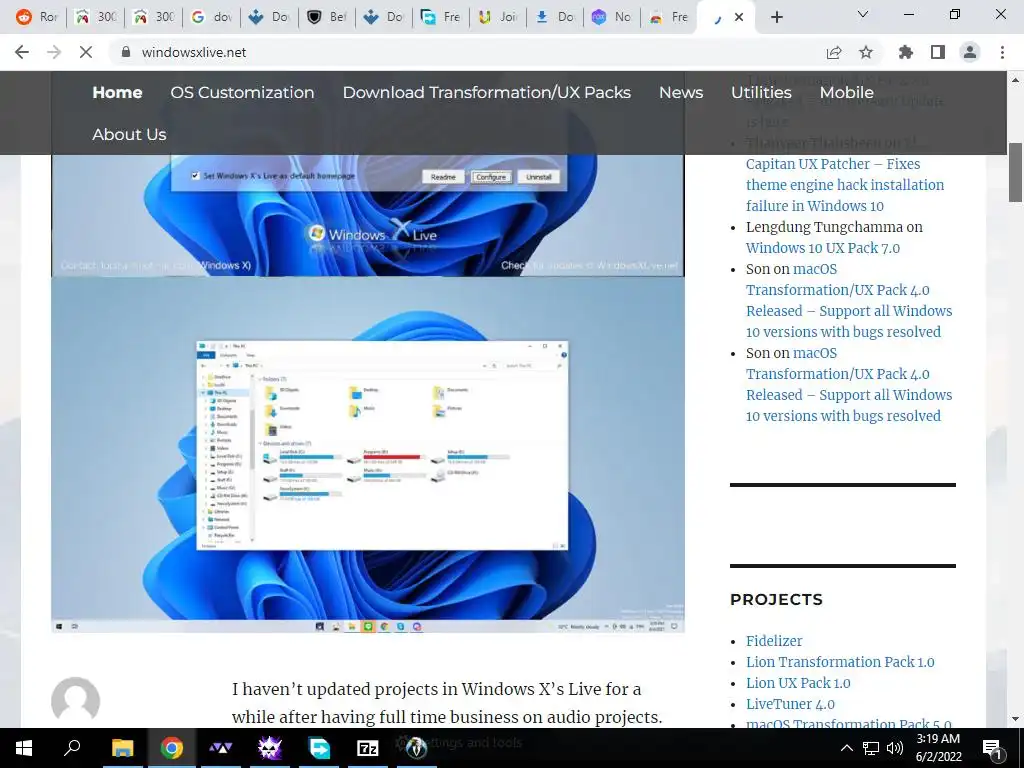Click the scrollbar's down arrow
The image size is (1024, 768).
[1015, 719]
